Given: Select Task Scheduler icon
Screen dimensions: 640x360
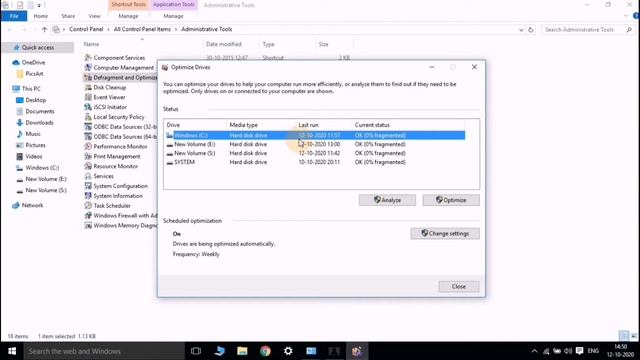Looking at the screenshot, I should (88, 205).
